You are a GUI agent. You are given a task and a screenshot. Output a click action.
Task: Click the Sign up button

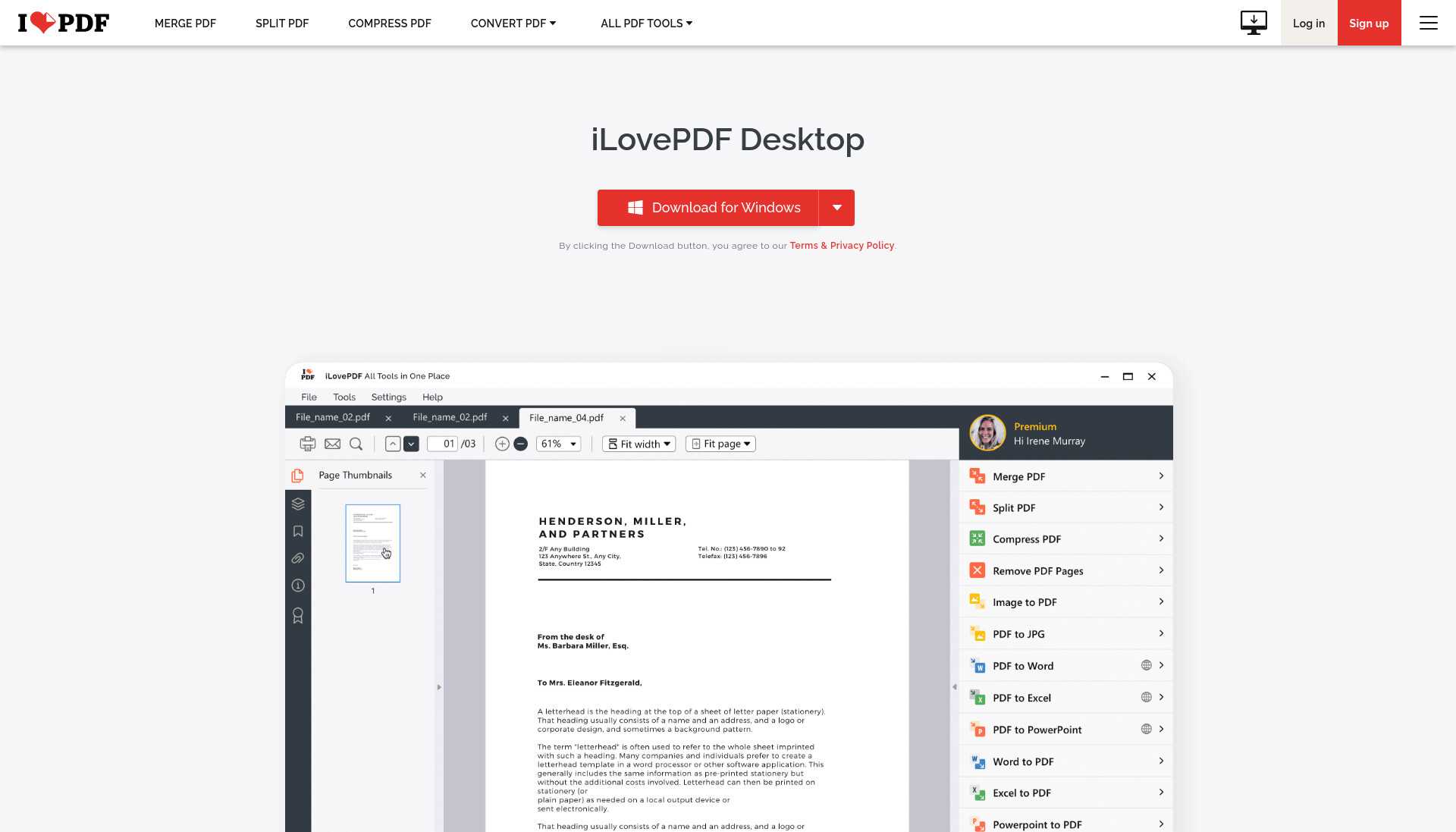click(1369, 23)
